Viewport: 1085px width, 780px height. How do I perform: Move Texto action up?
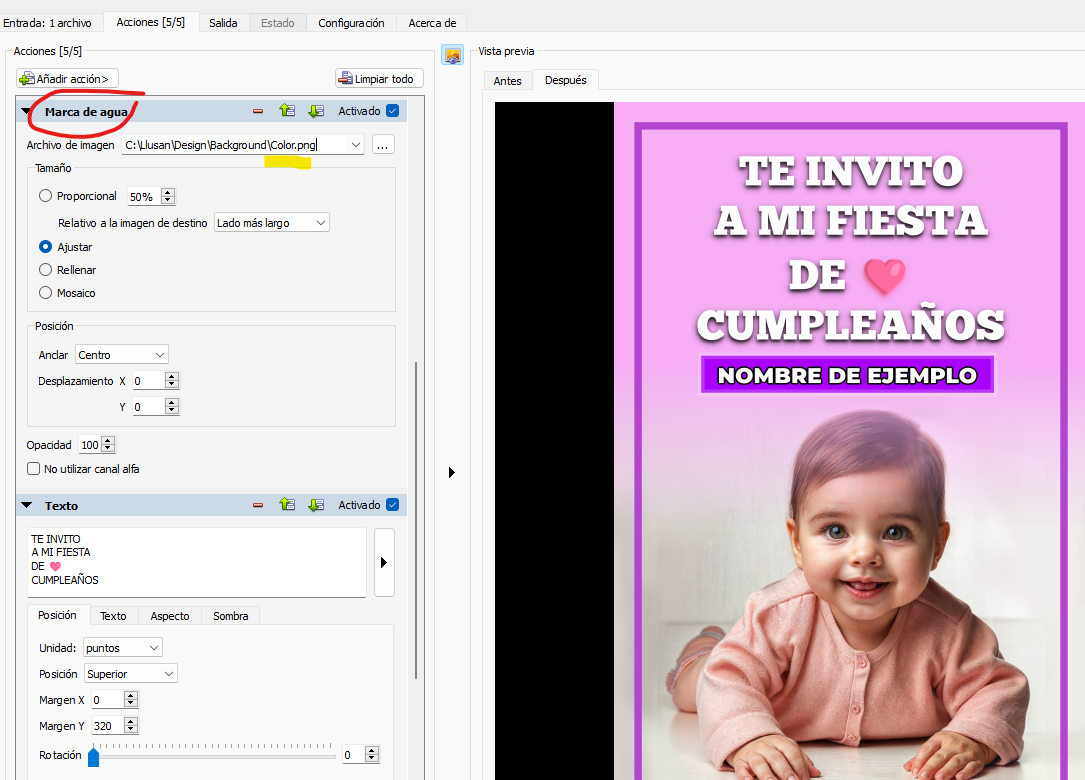(287, 505)
